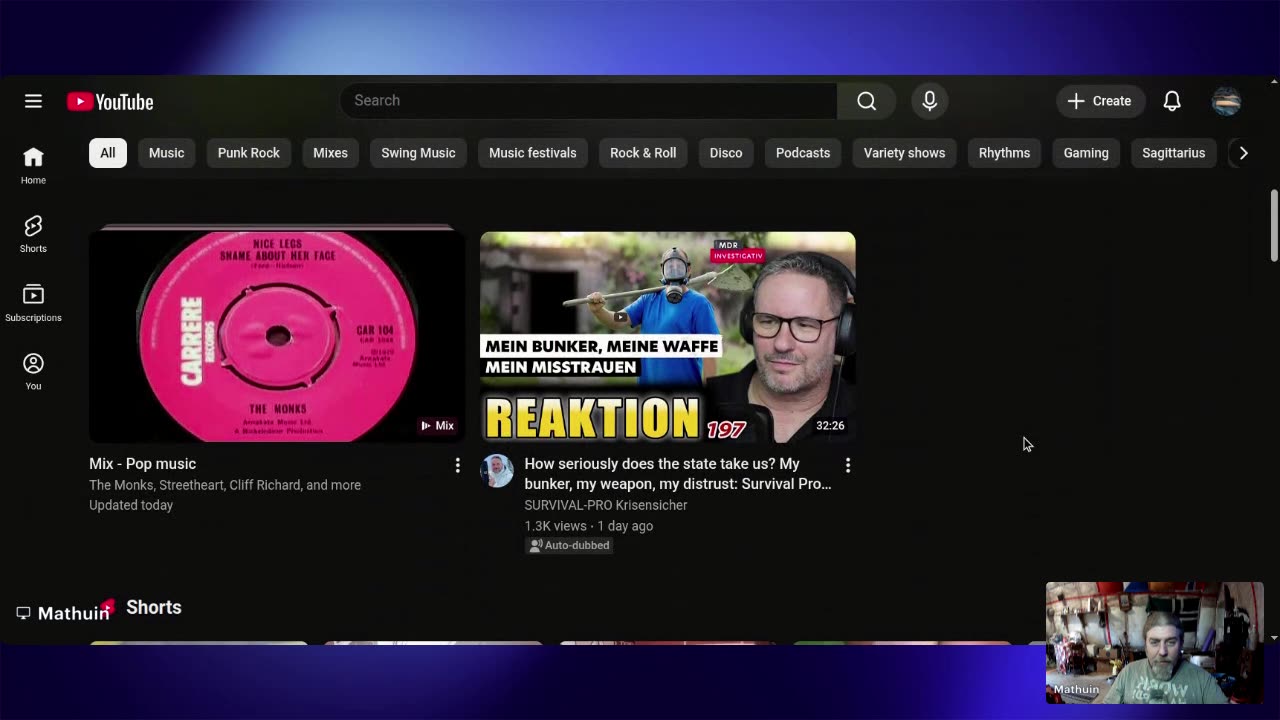Go to Home in the sidebar

[x=33, y=165]
